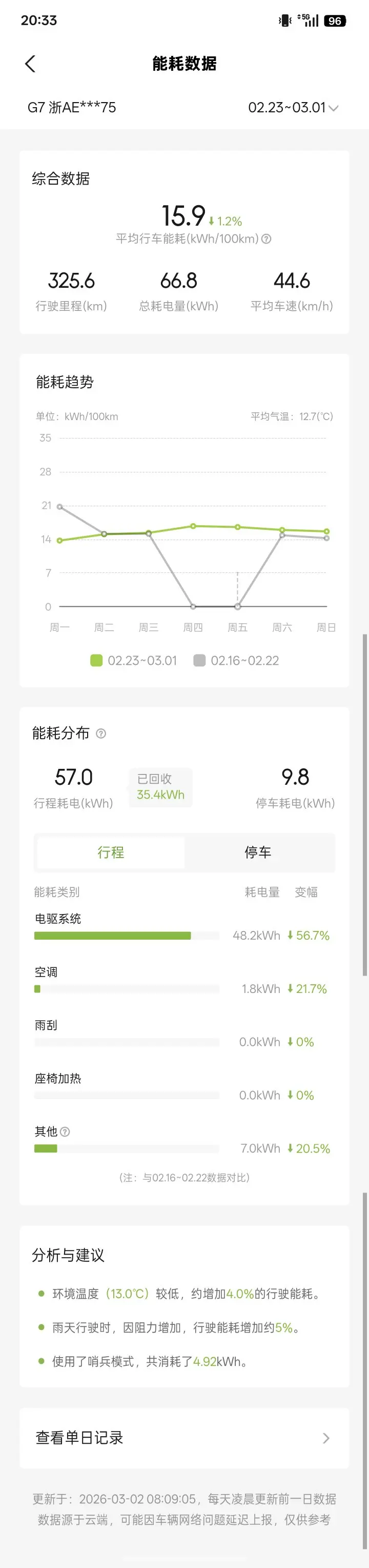Image resolution: width=369 pixels, height=1568 pixels.
Task: Open 查看单日记录 daily records
Action: tap(79, 1438)
